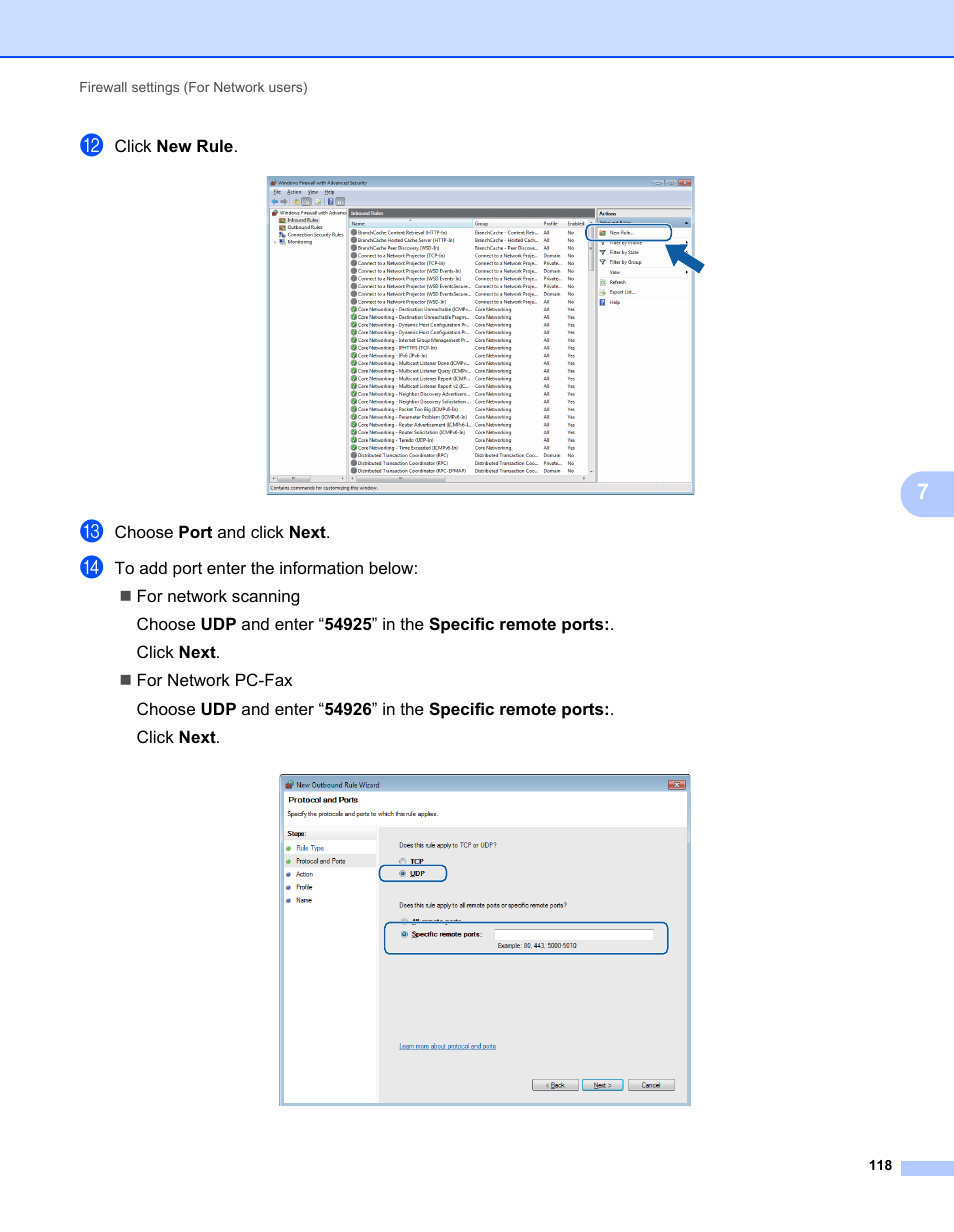
Task: Click the blue Help toolbar icon
Action: [x=330, y=202]
